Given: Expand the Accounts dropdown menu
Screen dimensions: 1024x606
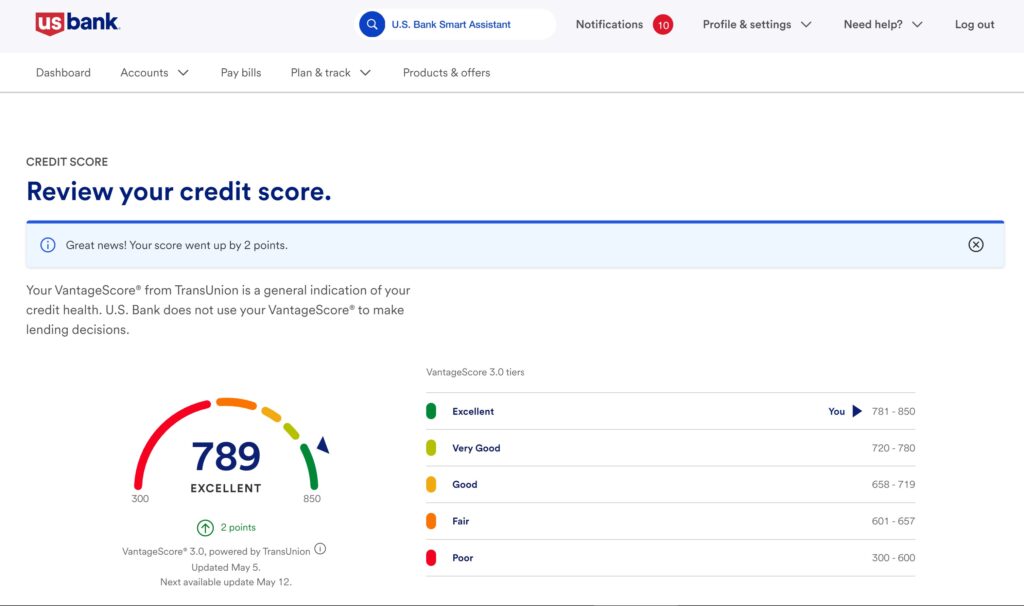Looking at the screenshot, I should (x=154, y=73).
